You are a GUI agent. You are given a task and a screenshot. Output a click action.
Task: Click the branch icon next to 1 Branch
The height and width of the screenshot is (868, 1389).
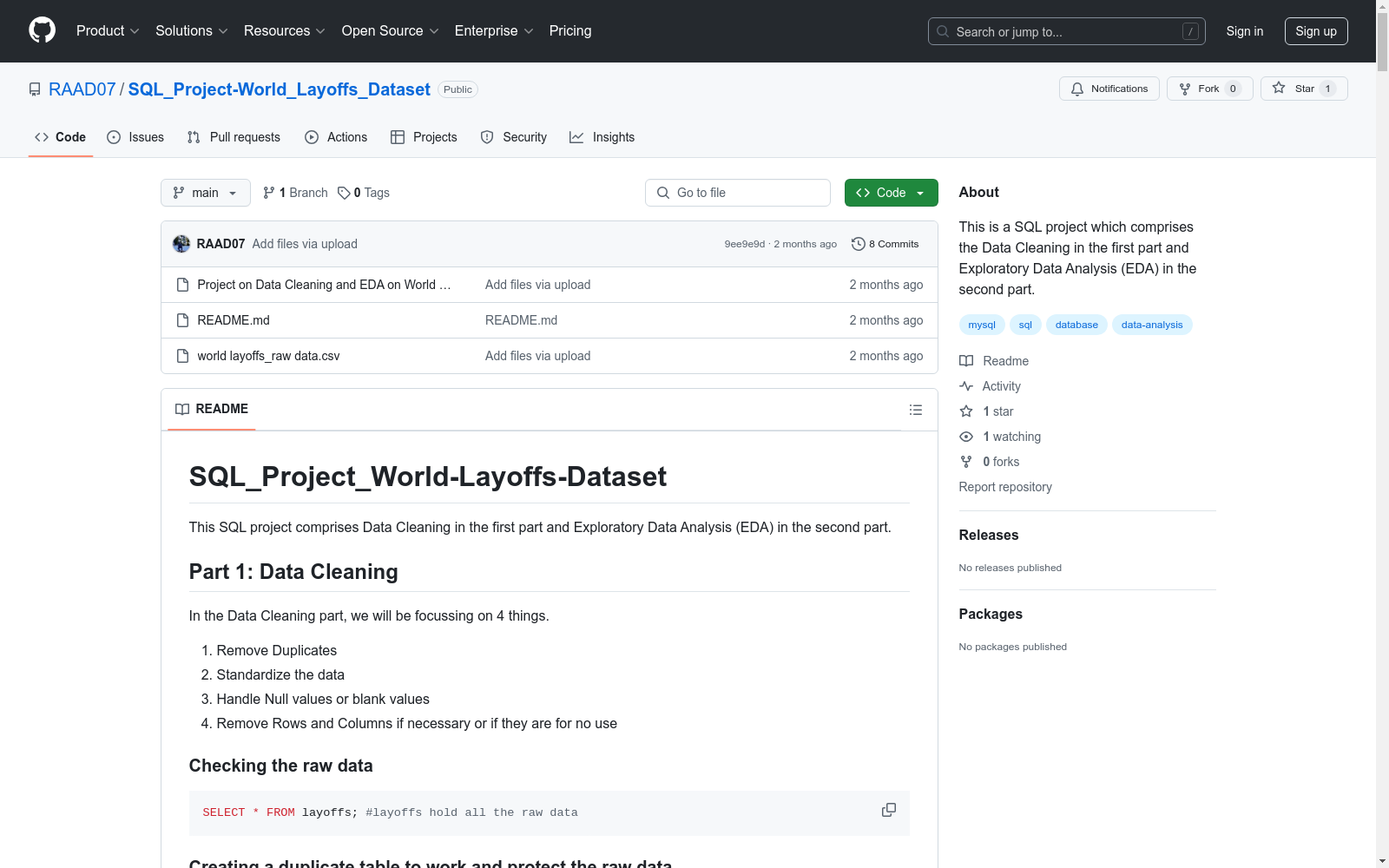pyautogui.click(x=269, y=193)
